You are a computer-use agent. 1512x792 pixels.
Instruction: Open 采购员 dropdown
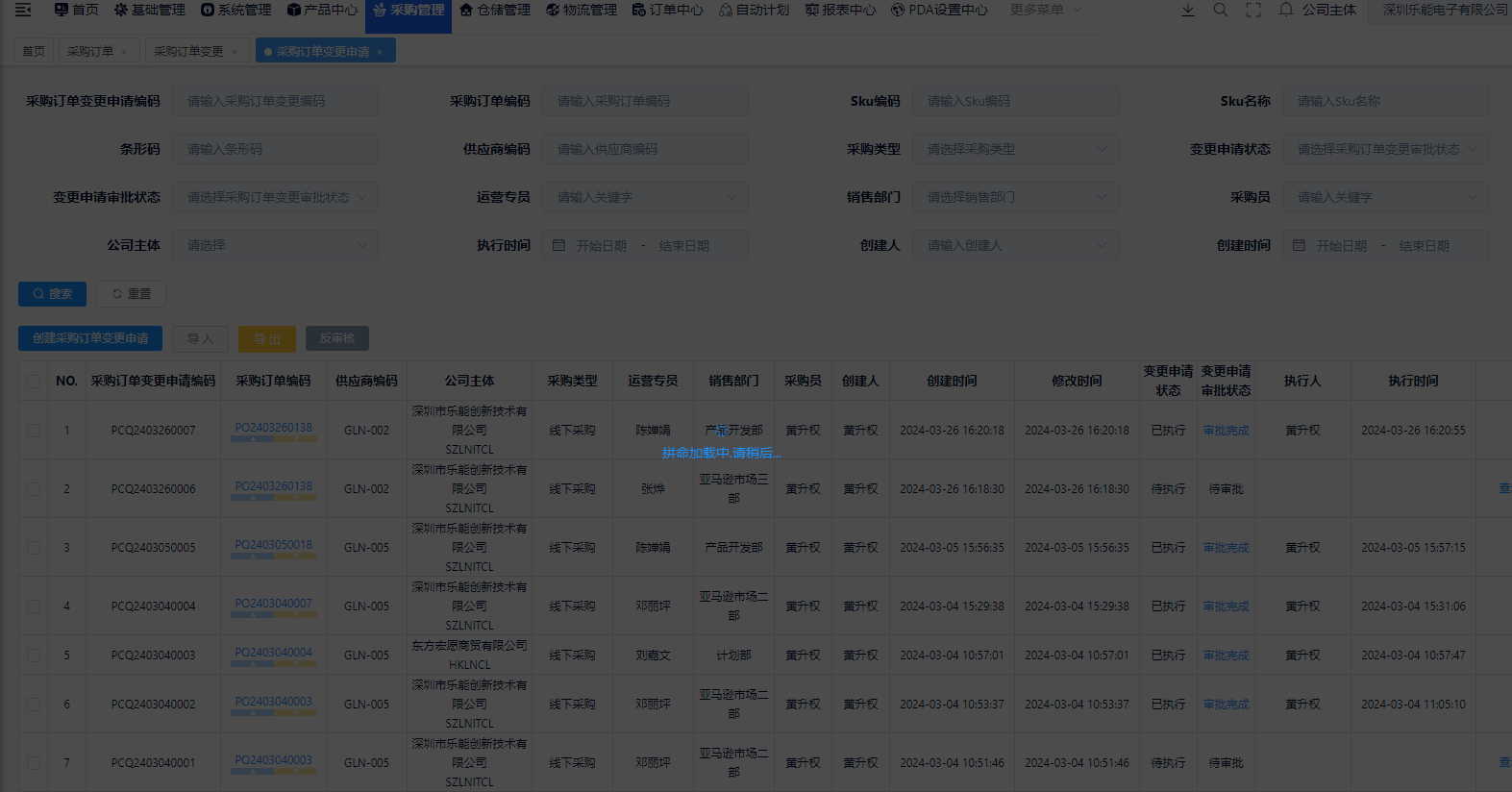tap(1385, 198)
